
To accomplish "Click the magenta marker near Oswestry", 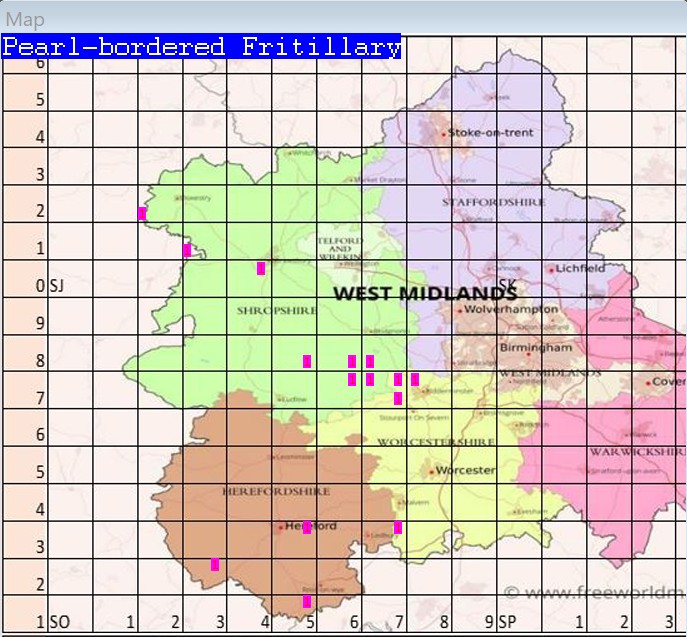I will [x=142, y=213].
